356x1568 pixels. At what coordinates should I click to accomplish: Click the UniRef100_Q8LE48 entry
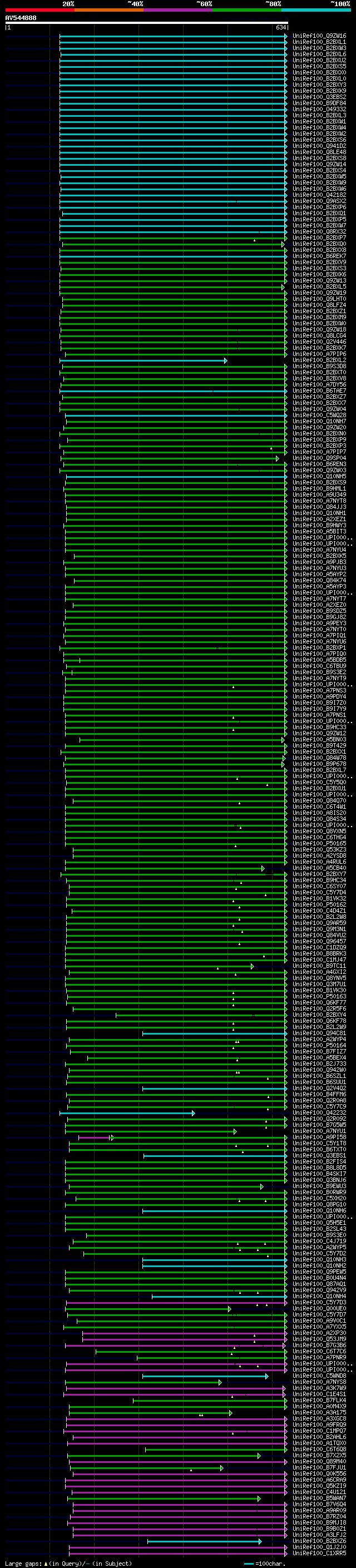click(319, 152)
